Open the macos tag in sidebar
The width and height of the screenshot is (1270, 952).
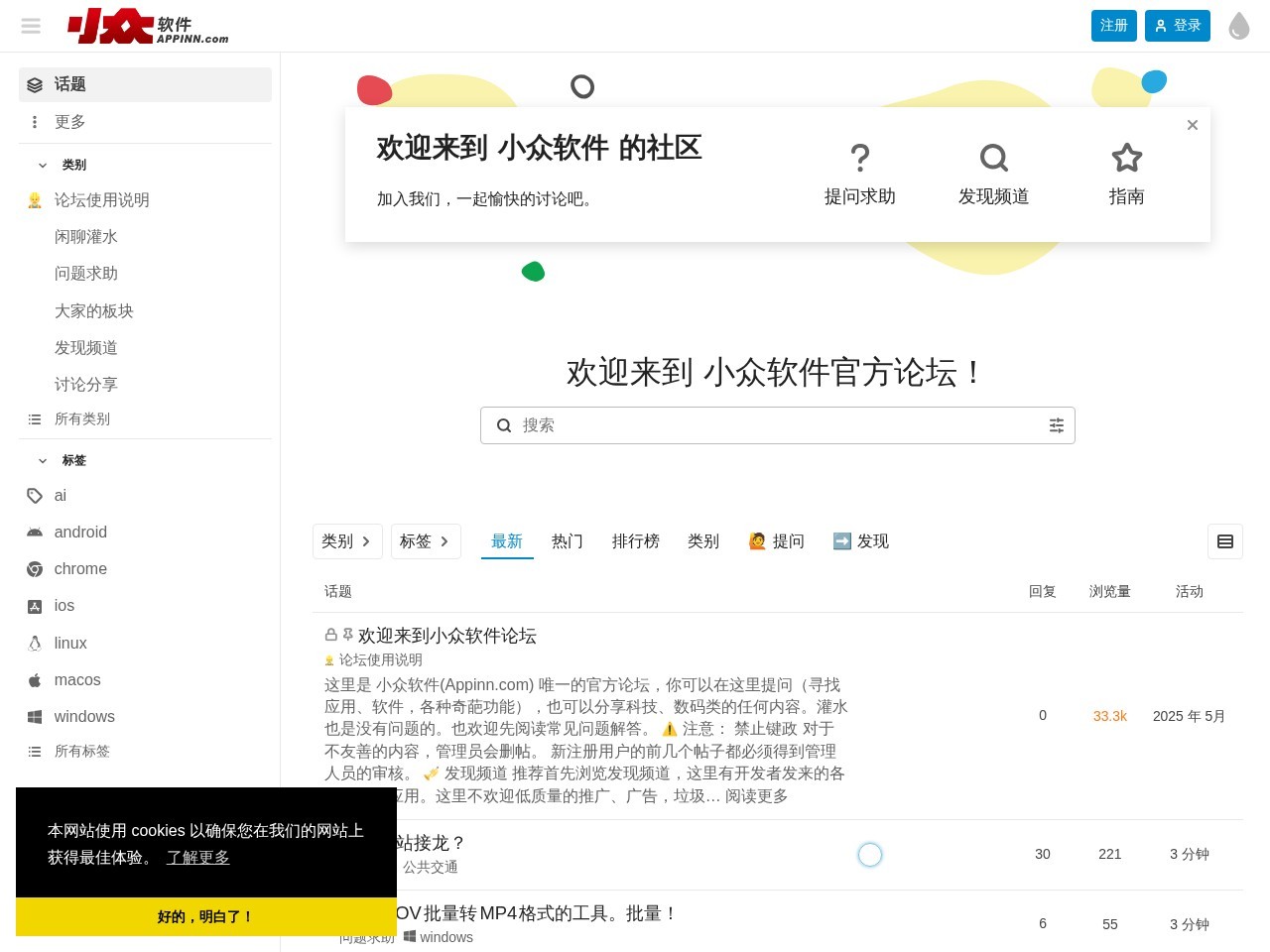pos(145,679)
